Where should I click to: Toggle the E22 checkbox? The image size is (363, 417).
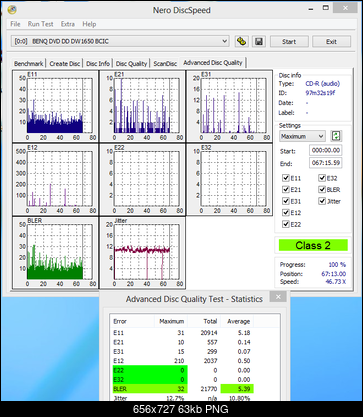(x=286, y=224)
